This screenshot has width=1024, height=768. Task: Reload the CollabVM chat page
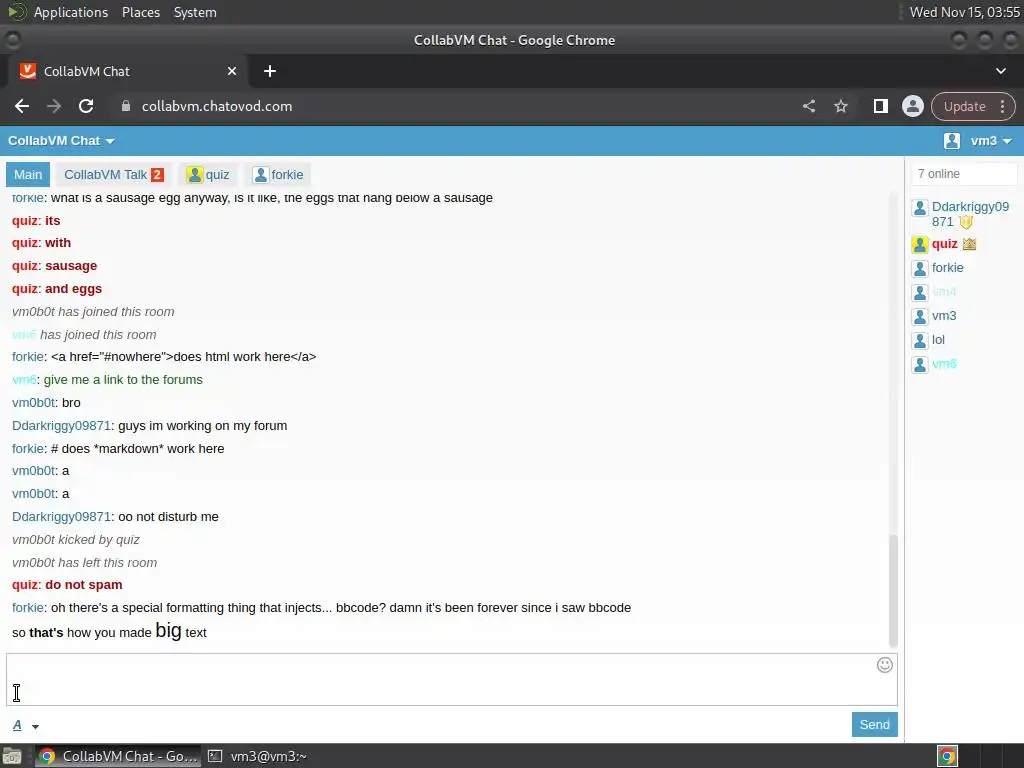86,106
